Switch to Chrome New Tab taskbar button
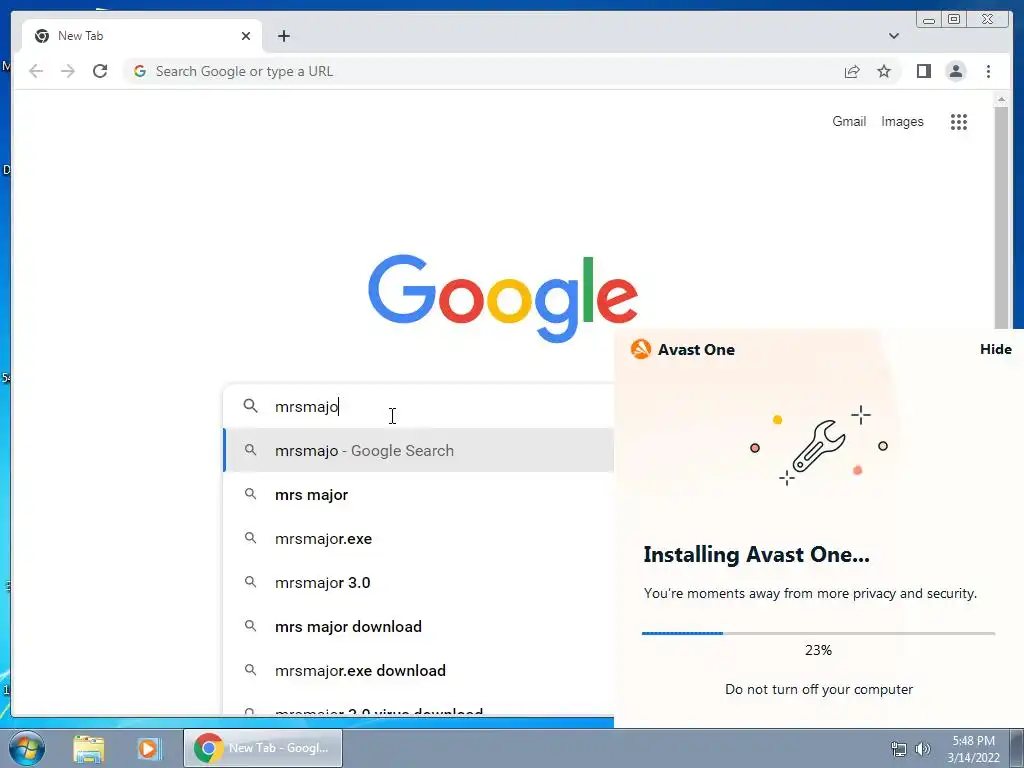The height and width of the screenshot is (768, 1024). [263, 748]
